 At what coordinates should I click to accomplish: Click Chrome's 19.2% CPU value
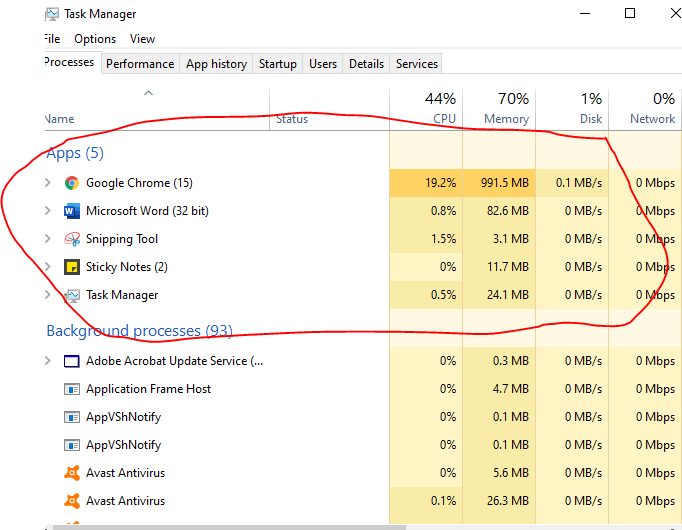pos(441,183)
